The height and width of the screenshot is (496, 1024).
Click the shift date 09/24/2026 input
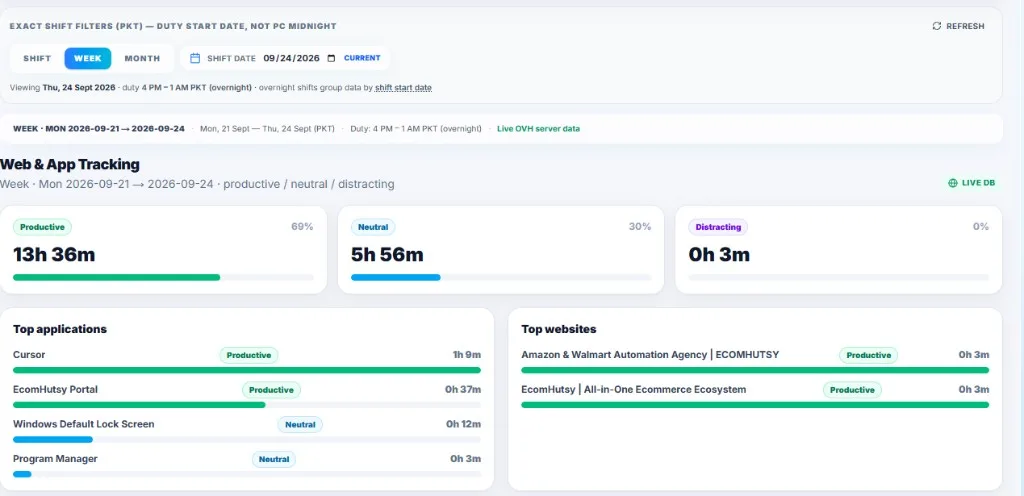[x=291, y=58]
